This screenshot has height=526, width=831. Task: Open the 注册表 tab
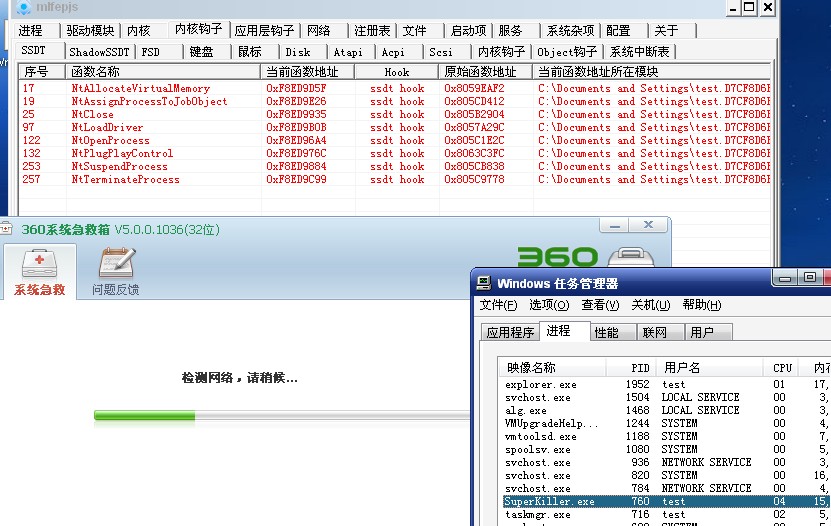click(373, 31)
